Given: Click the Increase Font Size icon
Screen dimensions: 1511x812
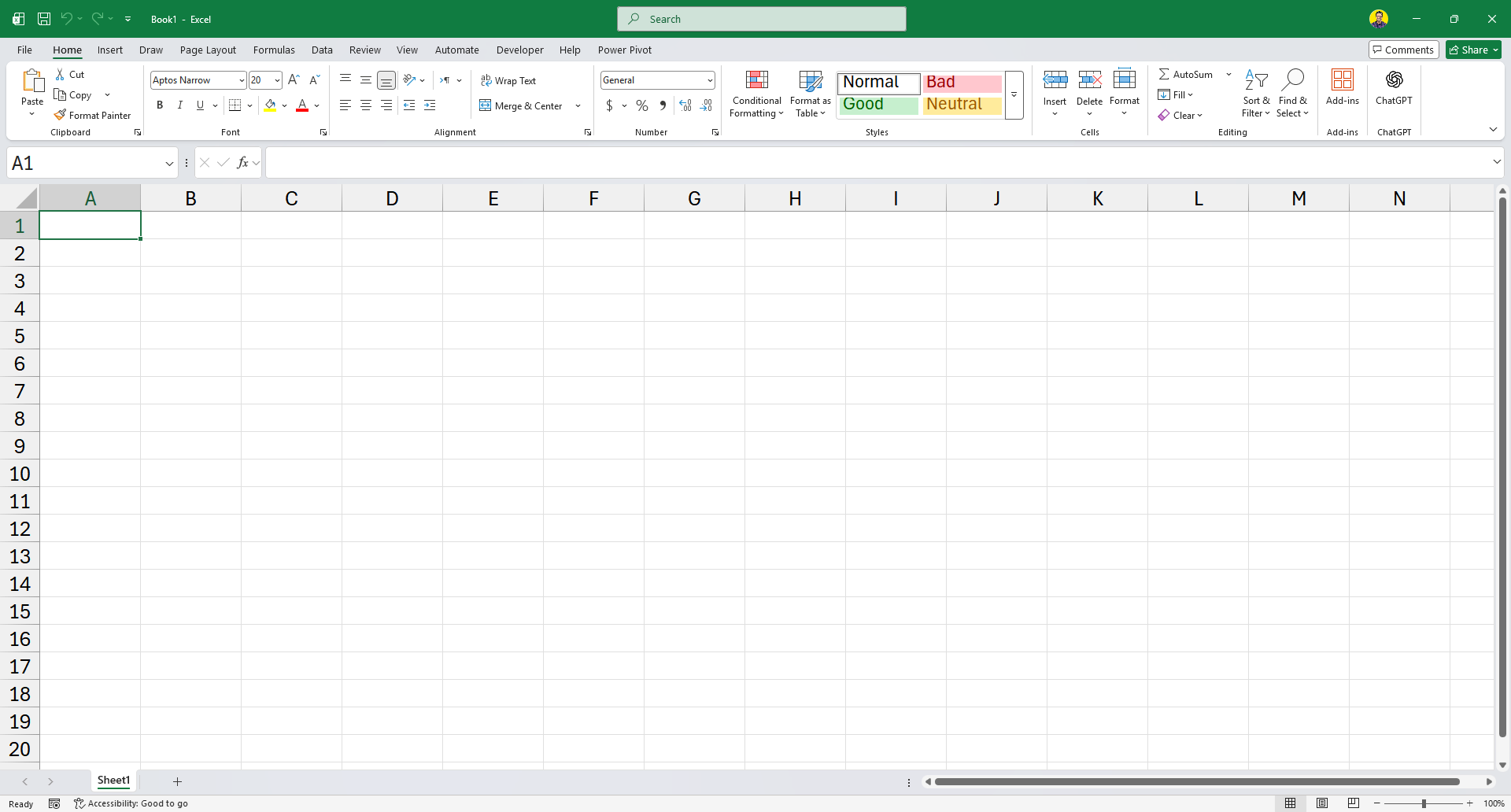Looking at the screenshot, I should point(294,79).
